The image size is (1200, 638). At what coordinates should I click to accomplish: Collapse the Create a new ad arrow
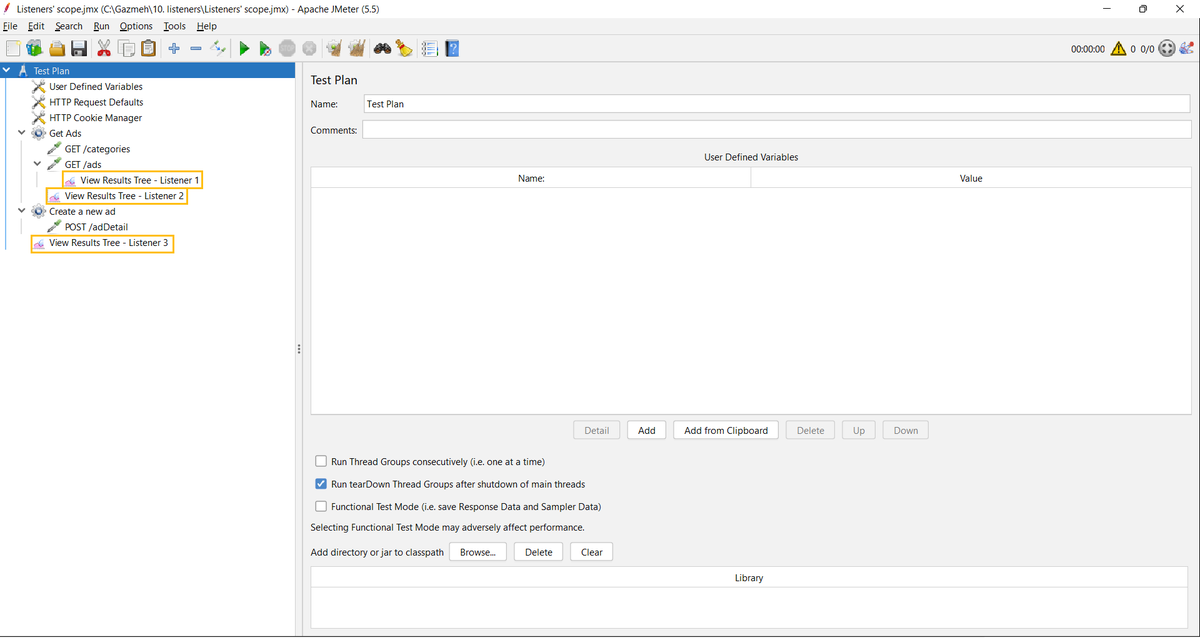[x=22, y=211]
